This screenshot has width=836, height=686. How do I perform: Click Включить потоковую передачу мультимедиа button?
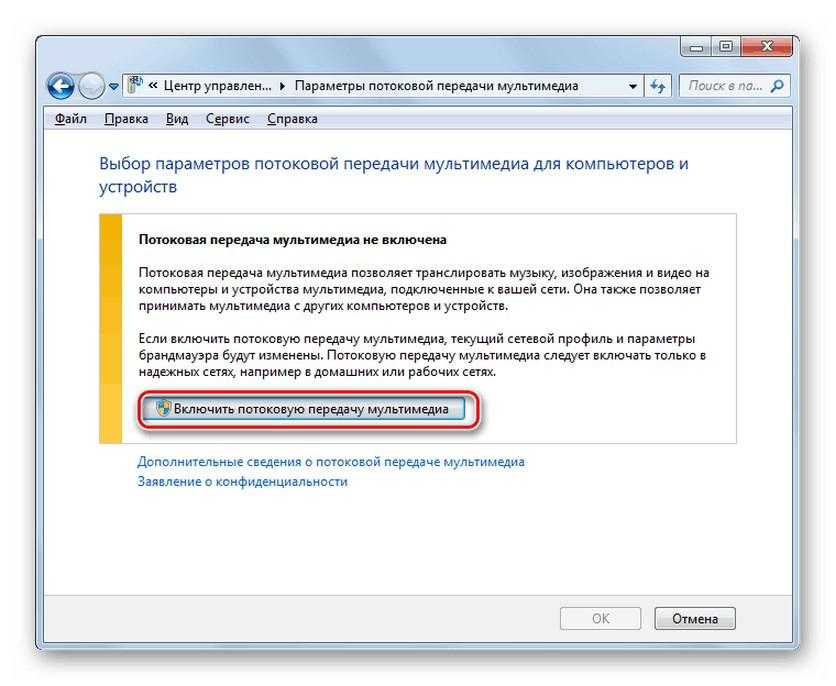304,409
